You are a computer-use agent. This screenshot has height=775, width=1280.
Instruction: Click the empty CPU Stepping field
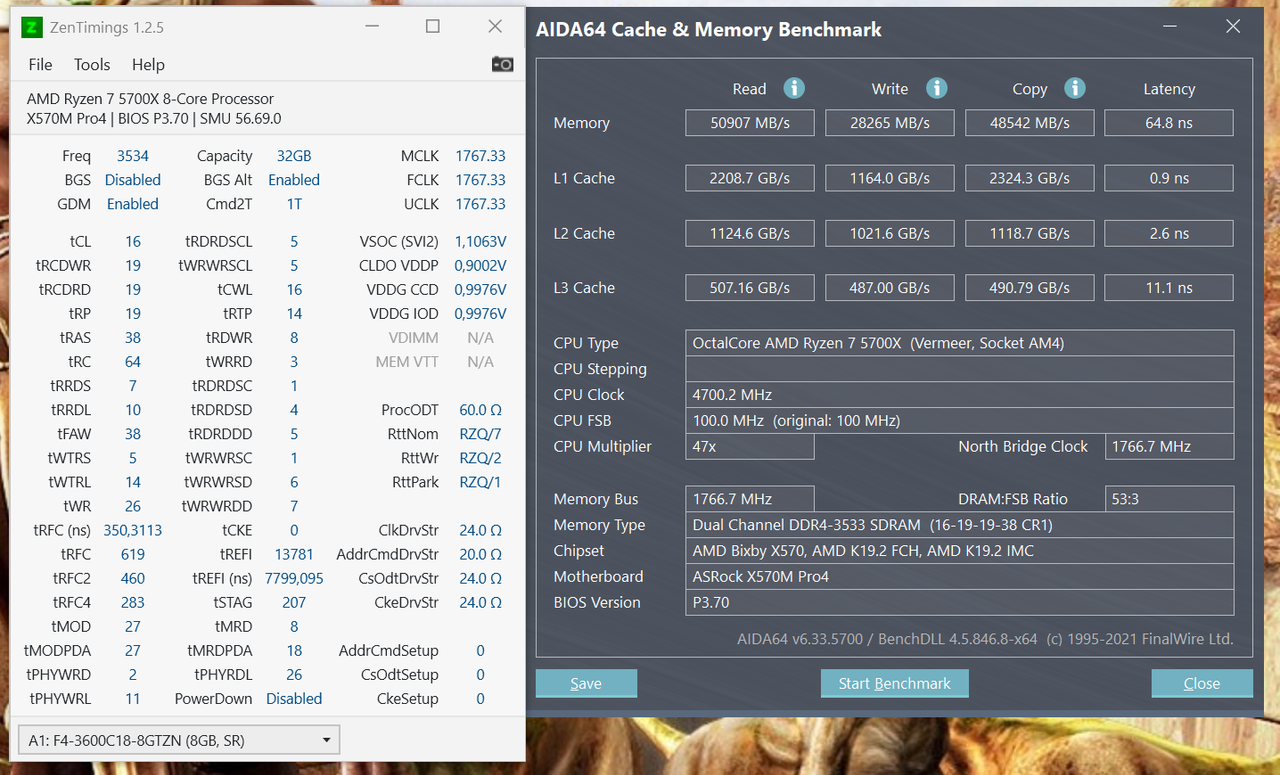pyautogui.click(x=959, y=369)
